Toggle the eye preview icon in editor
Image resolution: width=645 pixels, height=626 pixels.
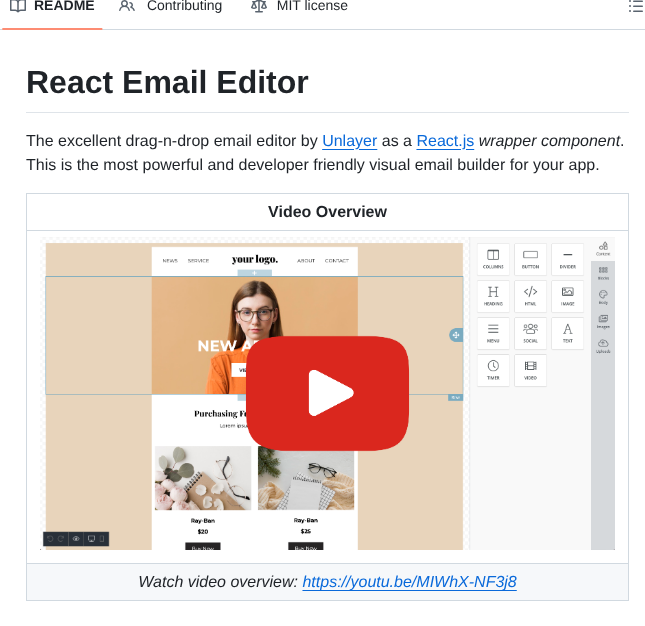click(x=76, y=539)
